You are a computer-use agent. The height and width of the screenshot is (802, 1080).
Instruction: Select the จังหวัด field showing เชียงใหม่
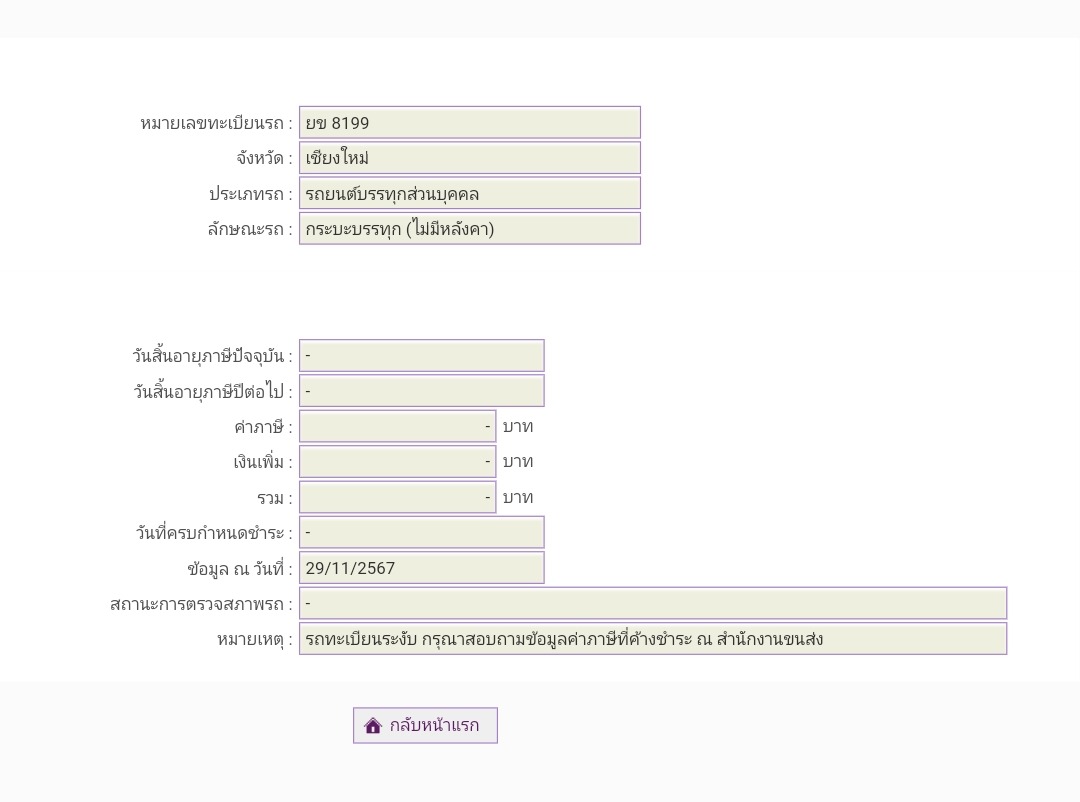[469, 158]
